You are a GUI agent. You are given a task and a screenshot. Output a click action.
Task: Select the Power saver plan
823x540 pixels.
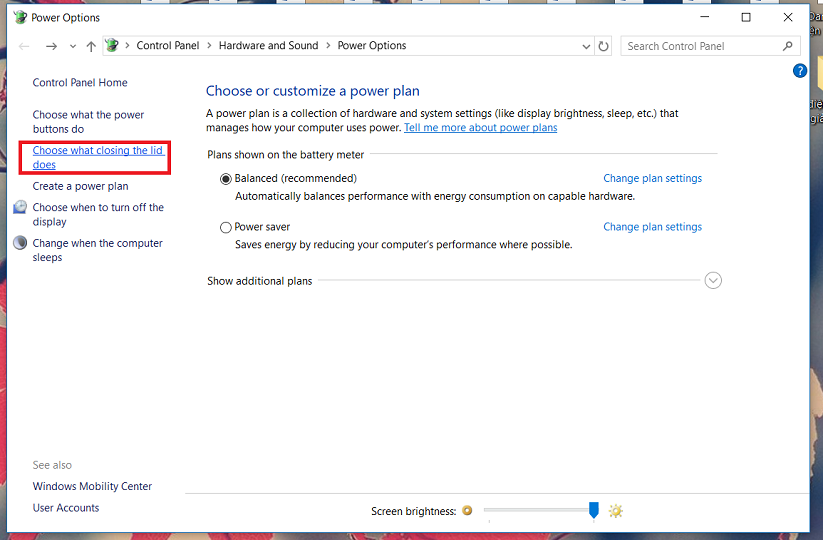(x=226, y=228)
